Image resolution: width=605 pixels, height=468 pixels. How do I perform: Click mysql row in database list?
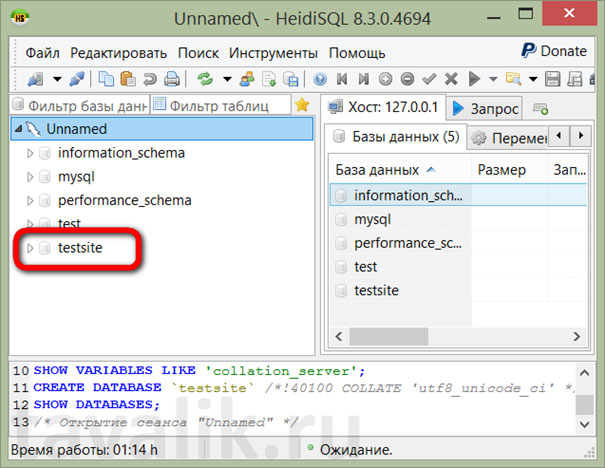point(458,219)
